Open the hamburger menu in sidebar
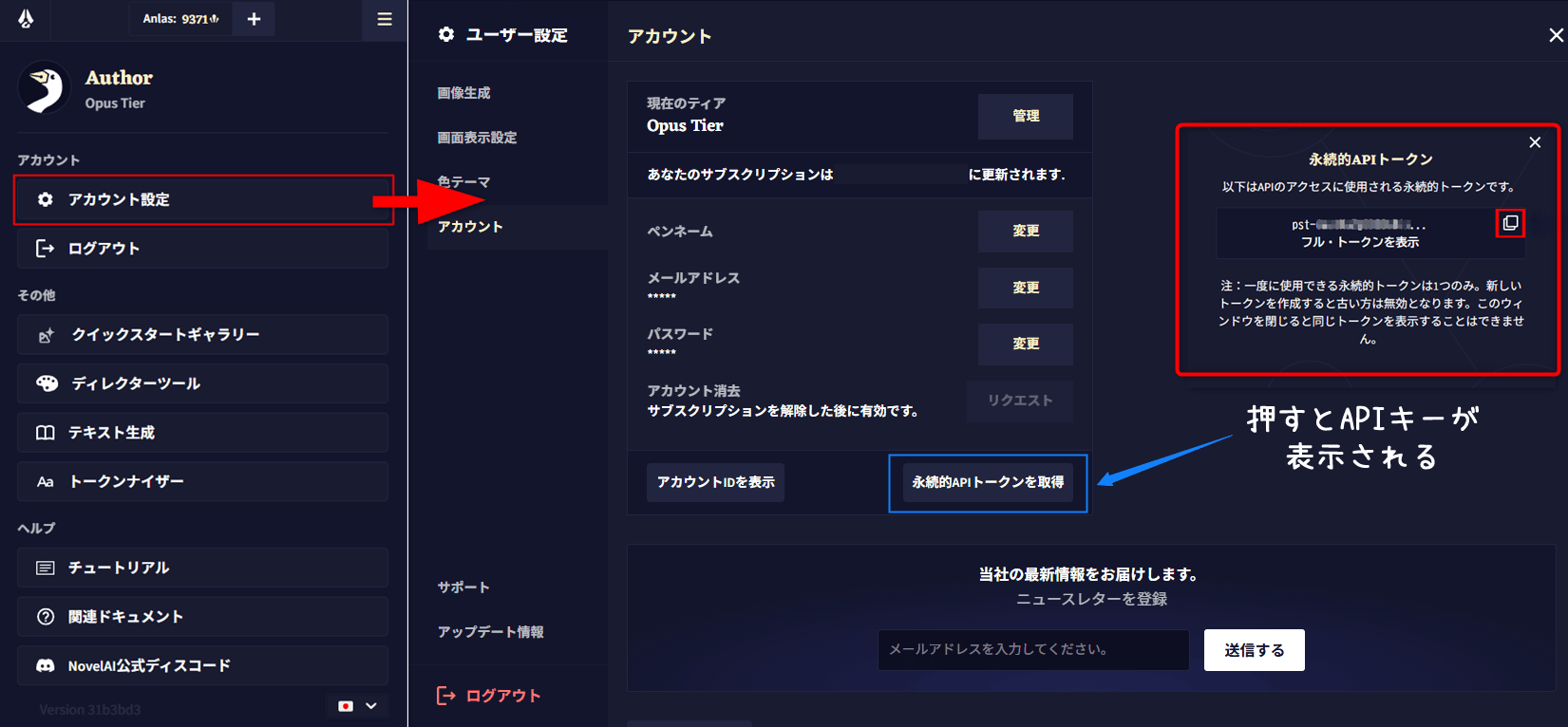1568x727 pixels. (x=385, y=19)
